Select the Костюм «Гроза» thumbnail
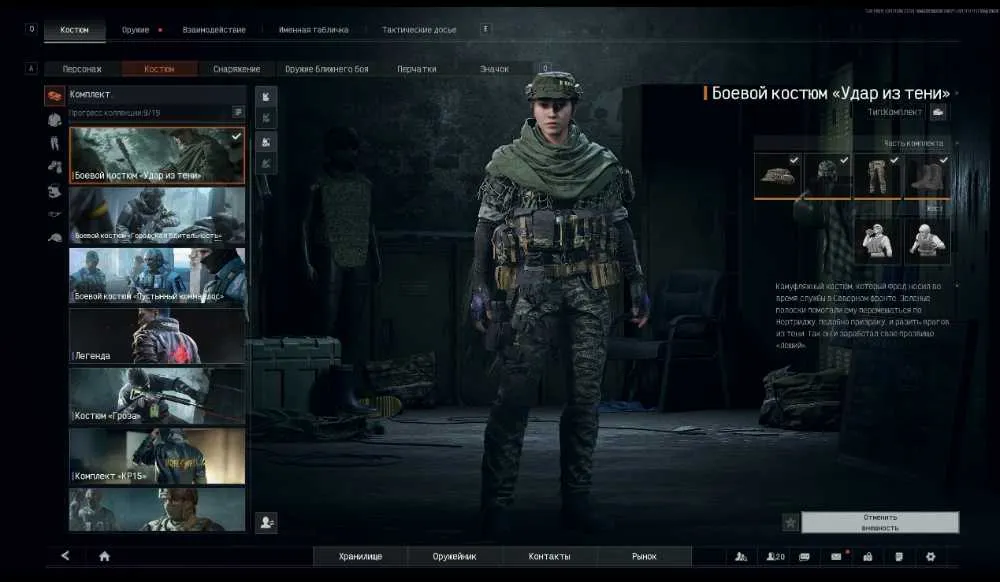Image resolution: width=1000 pixels, height=582 pixels. pyautogui.click(x=157, y=396)
